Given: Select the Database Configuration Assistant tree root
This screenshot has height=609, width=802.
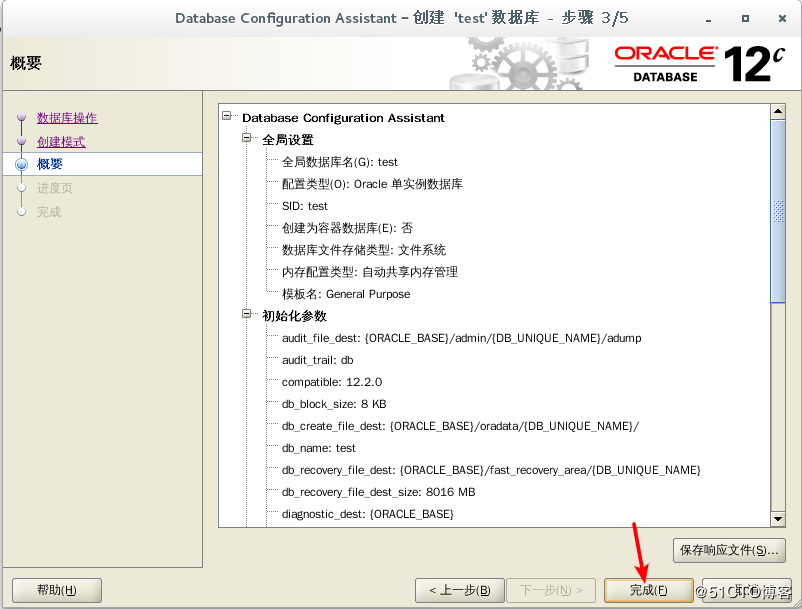Looking at the screenshot, I should pos(343,118).
